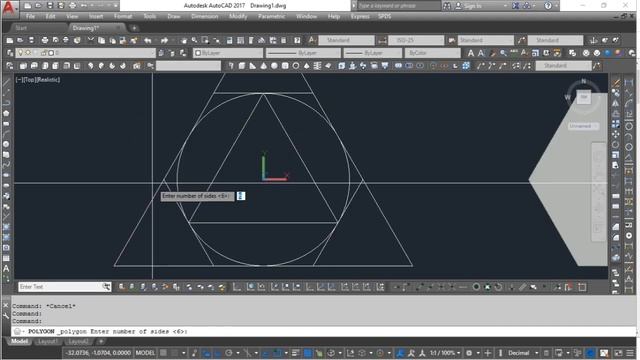Click the Layer Properties Manager icon

[x=10, y=53]
